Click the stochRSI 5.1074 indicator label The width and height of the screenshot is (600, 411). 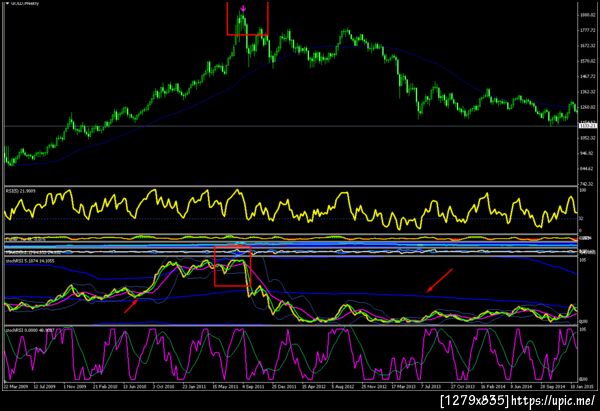tap(30, 261)
